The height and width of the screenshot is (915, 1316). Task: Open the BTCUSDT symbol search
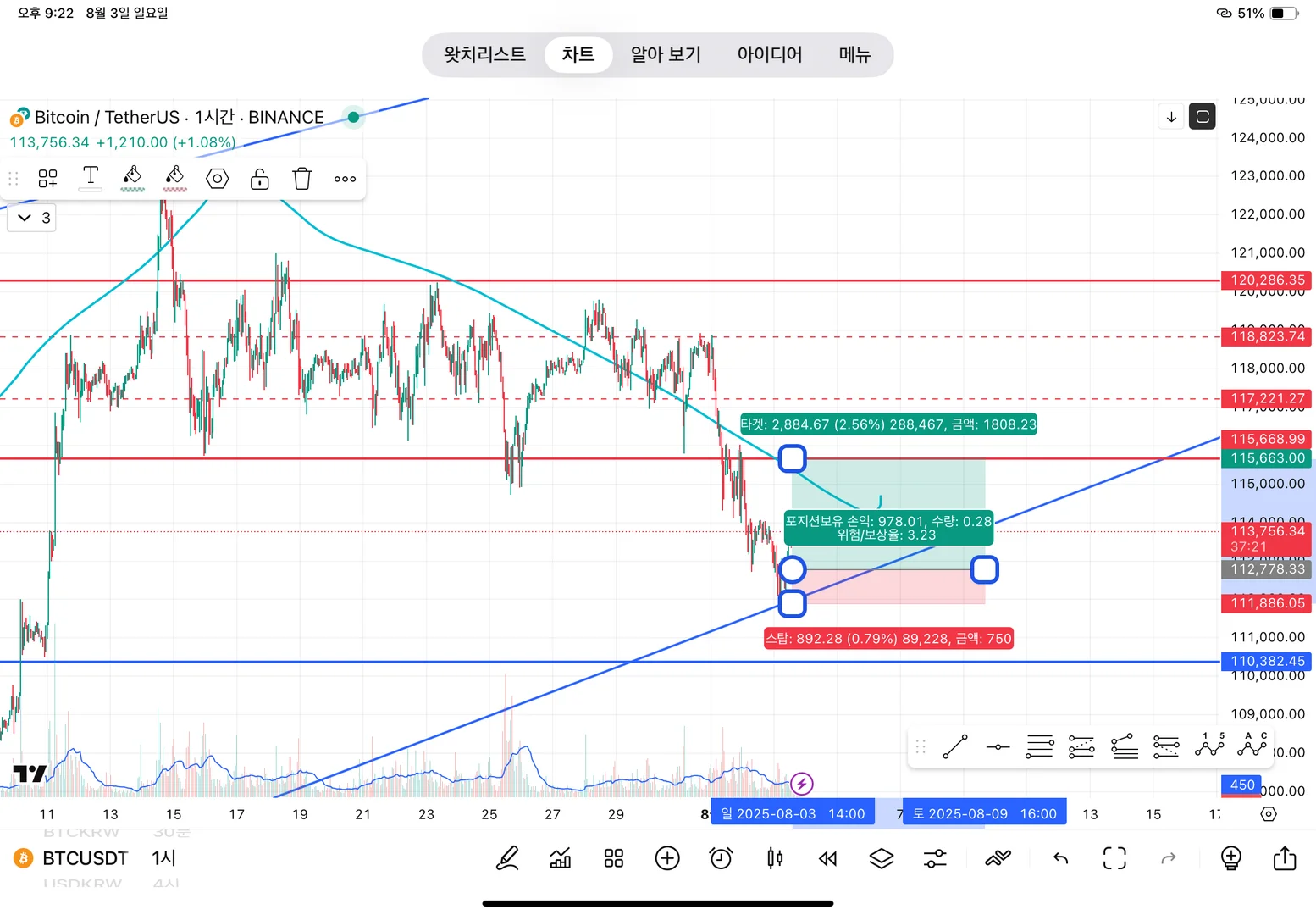[x=85, y=858]
